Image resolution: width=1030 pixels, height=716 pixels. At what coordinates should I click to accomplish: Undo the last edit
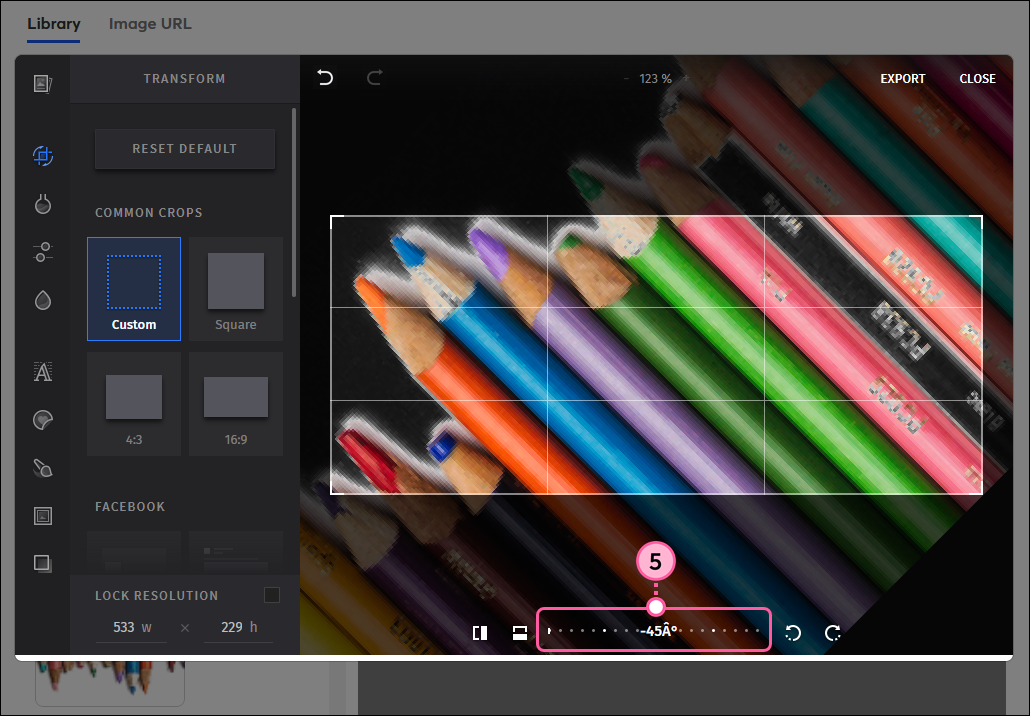coord(325,78)
